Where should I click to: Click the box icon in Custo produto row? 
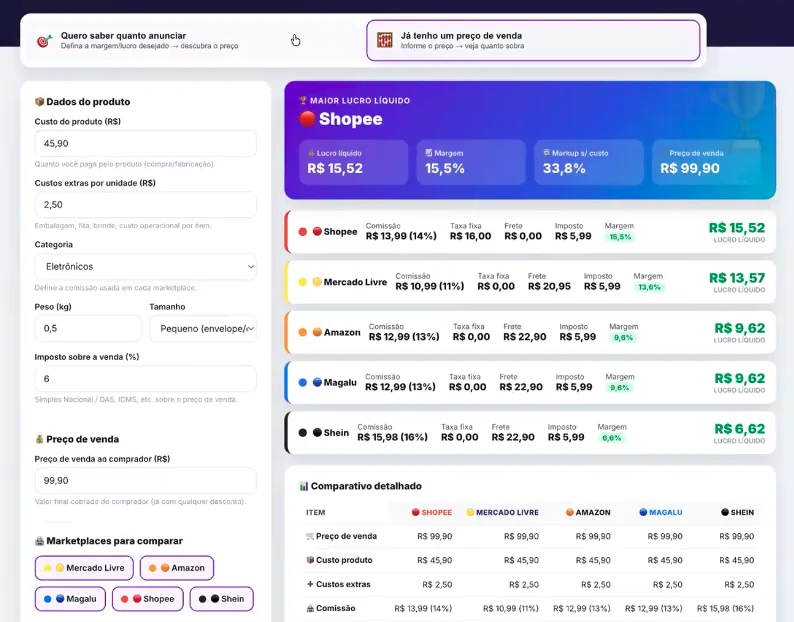click(310, 560)
